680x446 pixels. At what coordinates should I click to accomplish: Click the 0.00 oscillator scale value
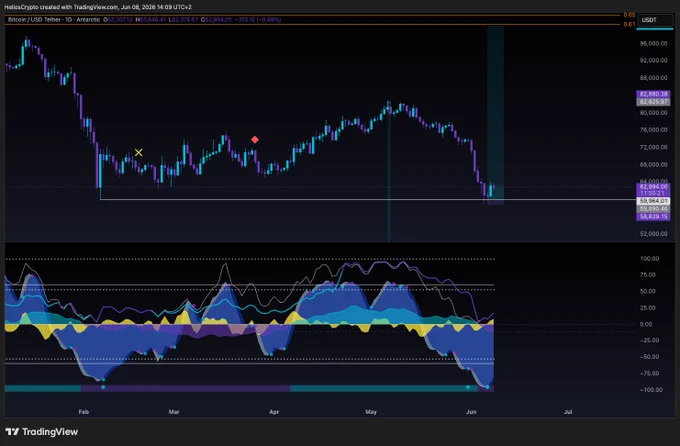[646, 324]
